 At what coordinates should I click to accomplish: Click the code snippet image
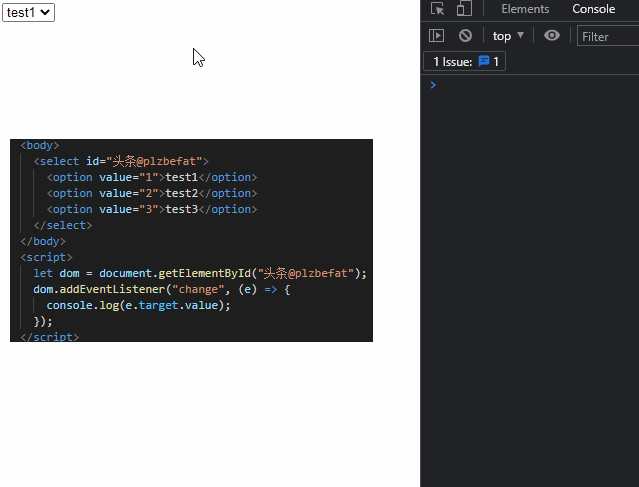(191, 240)
